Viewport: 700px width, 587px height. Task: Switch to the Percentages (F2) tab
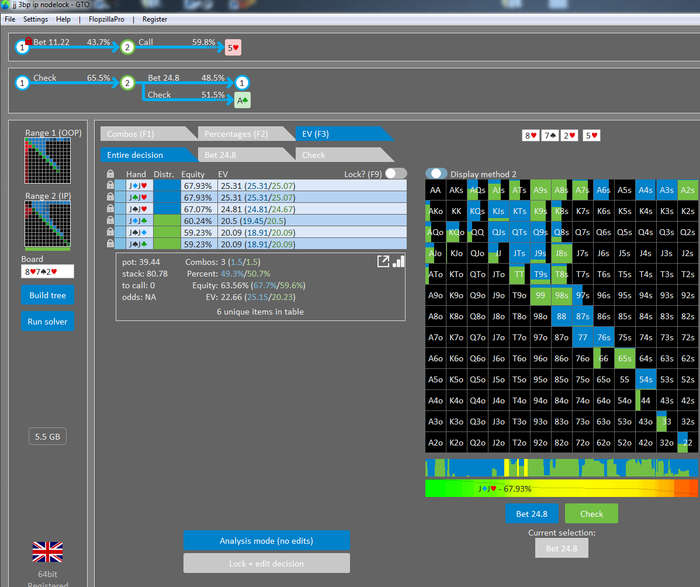click(243, 134)
